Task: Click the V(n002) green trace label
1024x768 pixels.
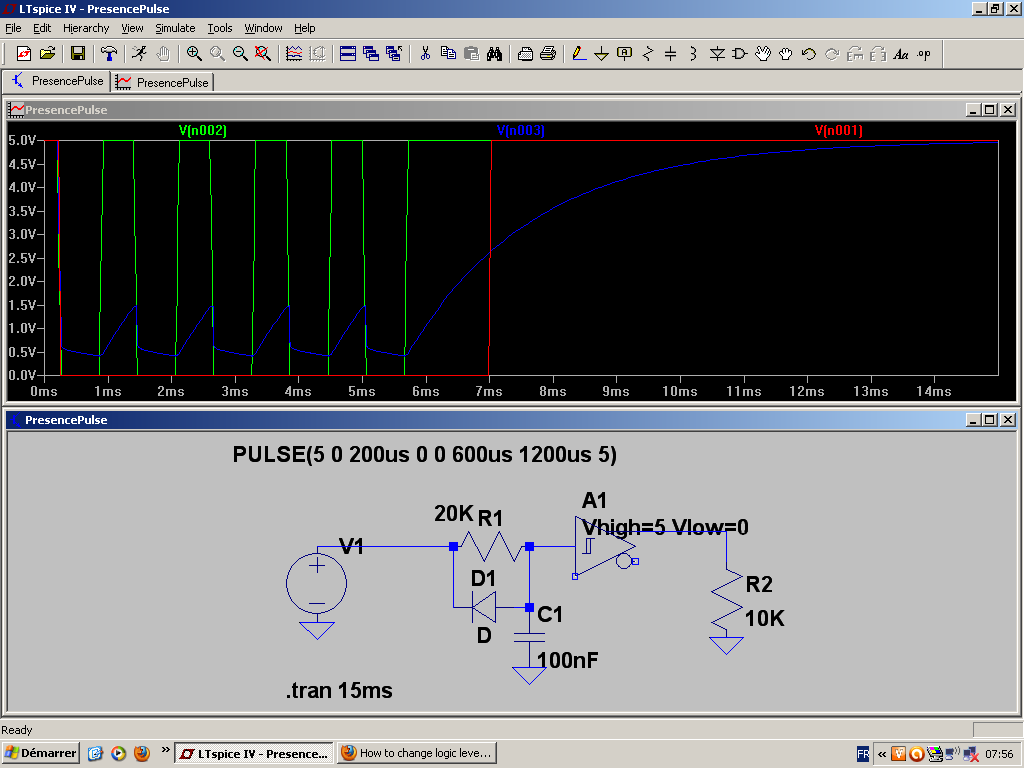Action: click(202, 131)
